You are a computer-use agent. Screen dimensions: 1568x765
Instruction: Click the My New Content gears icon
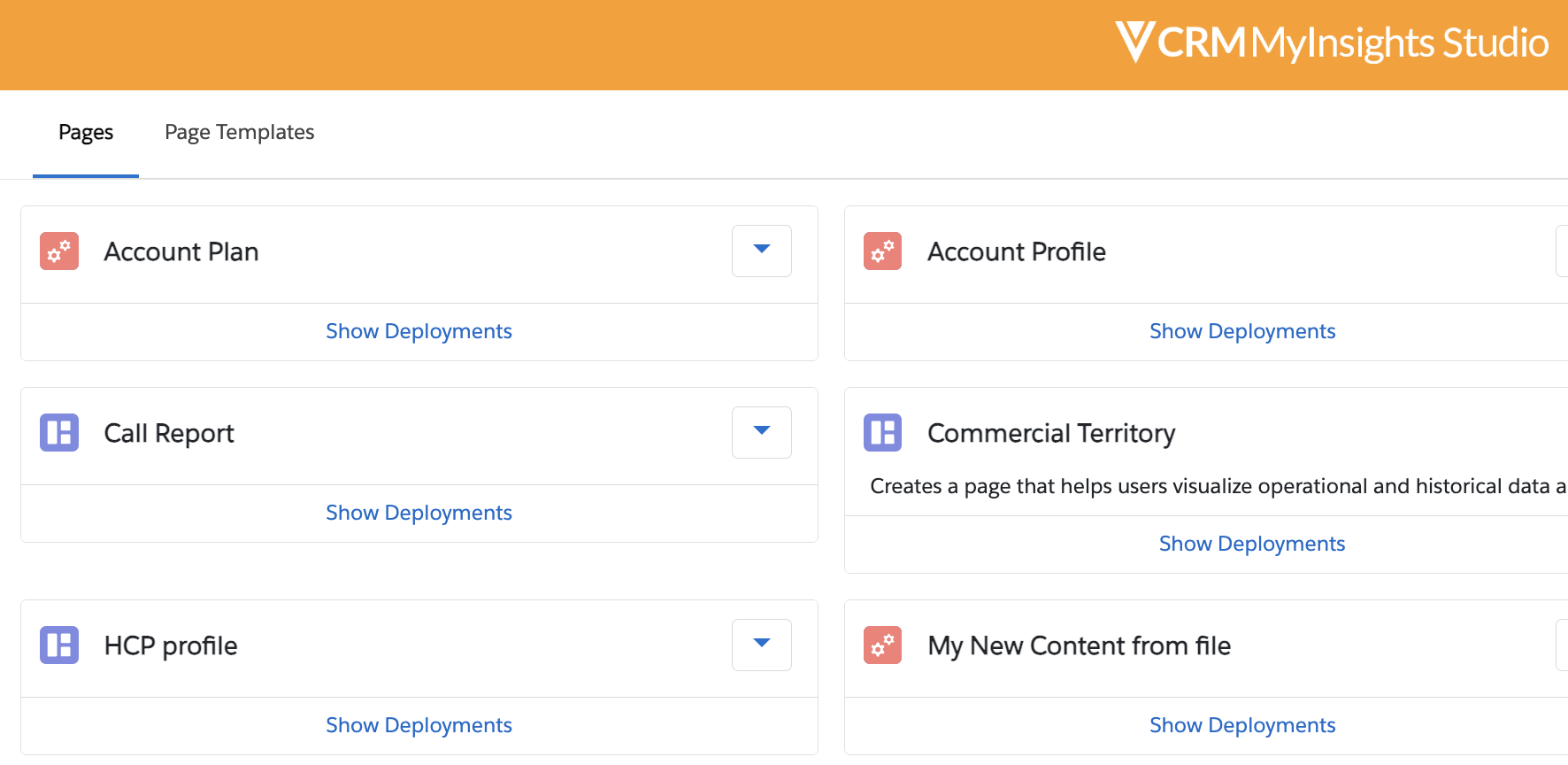[882, 645]
